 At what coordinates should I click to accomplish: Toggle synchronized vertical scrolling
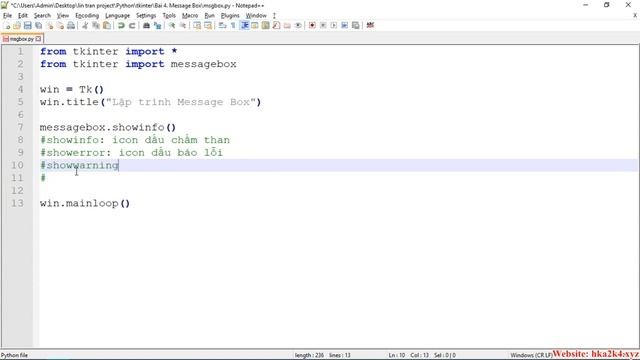coord(197,25)
